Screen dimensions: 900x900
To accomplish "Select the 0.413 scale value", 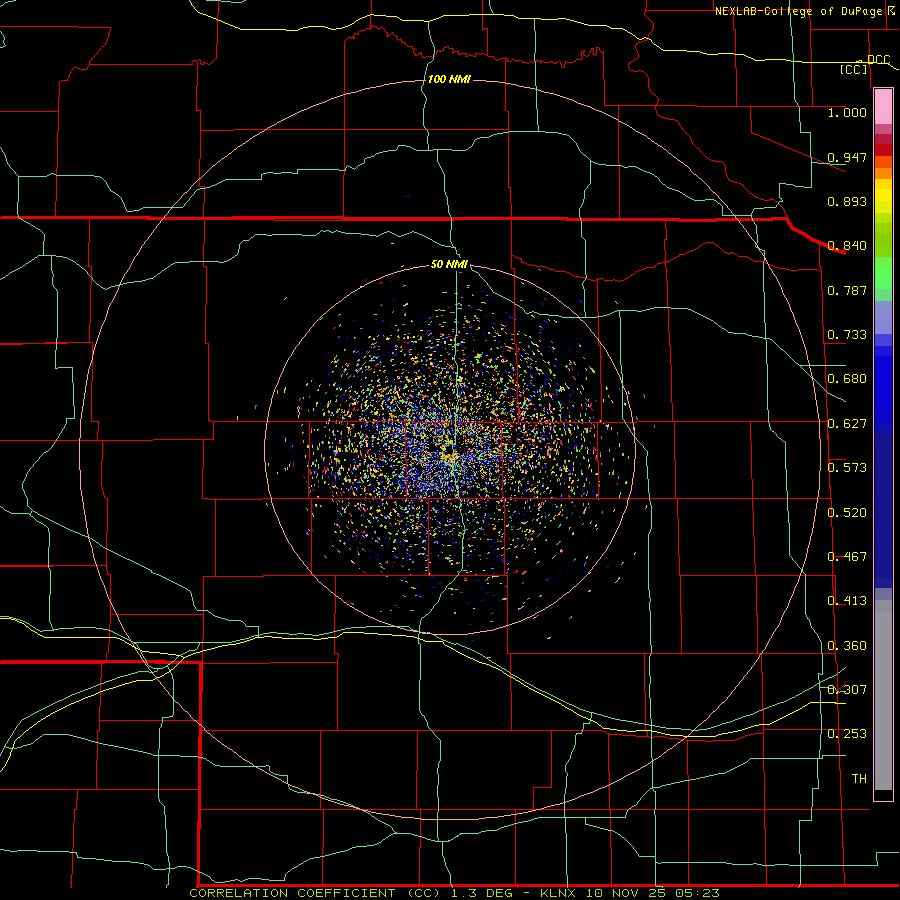I will (x=847, y=601).
